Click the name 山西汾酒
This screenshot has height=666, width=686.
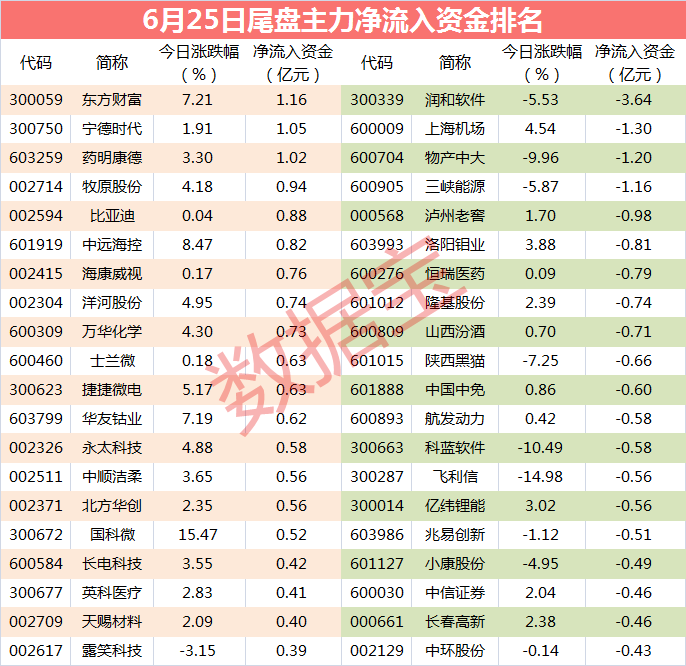tap(455, 332)
